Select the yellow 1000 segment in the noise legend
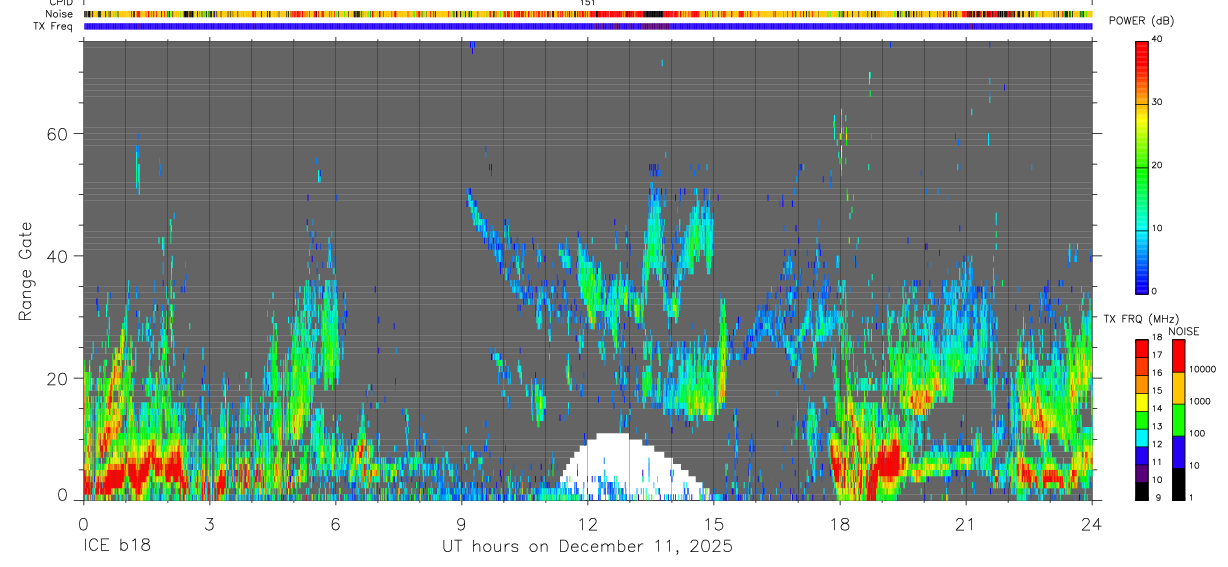Viewport: 1228px width, 567px height. point(1178,387)
